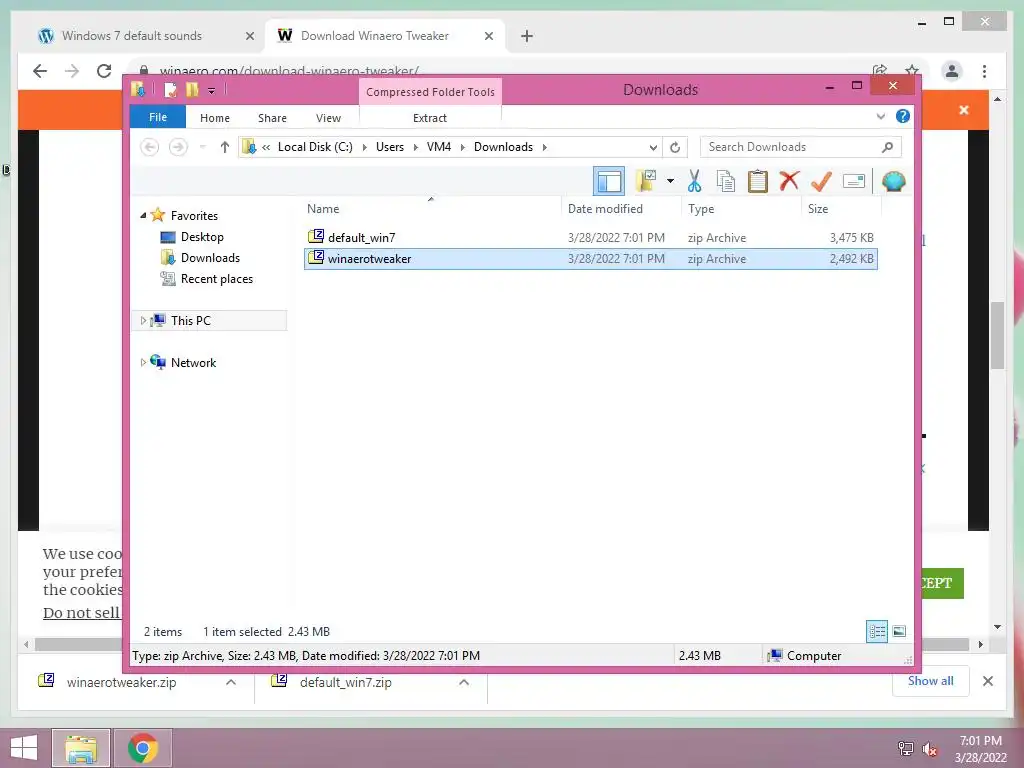Screen dimensions: 1024x768
Task: Open the address bar history dropdown
Action: pos(652,148)
